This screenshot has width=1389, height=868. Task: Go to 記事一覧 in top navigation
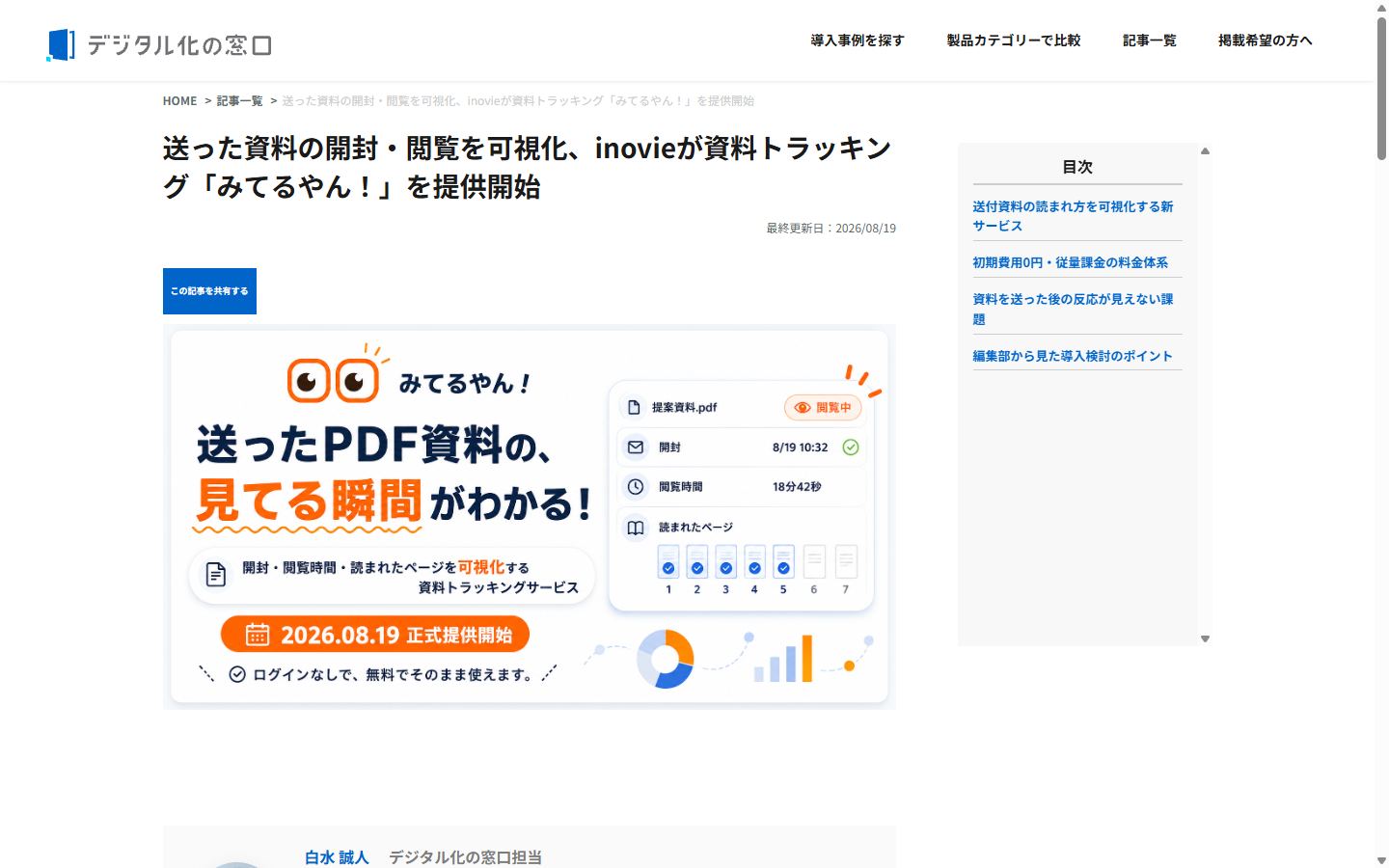(x=1150, y=41)
